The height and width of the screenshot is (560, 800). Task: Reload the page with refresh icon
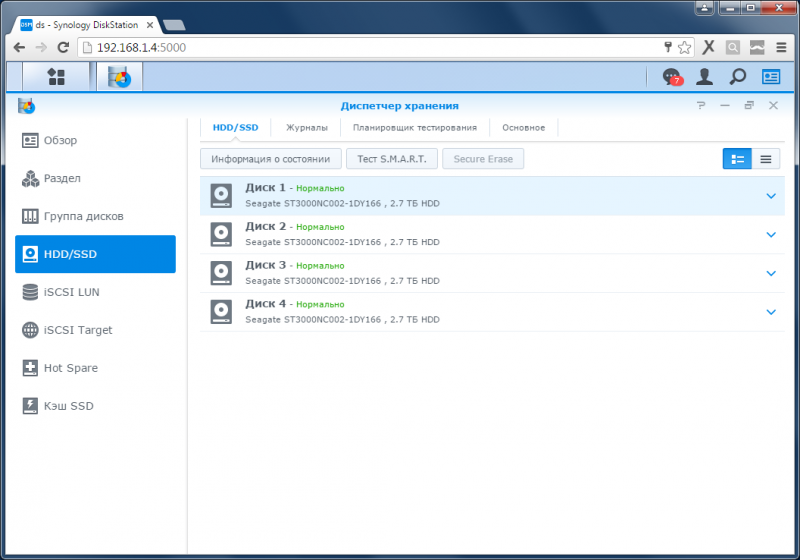pyautogui.click(x=63, y=47)
